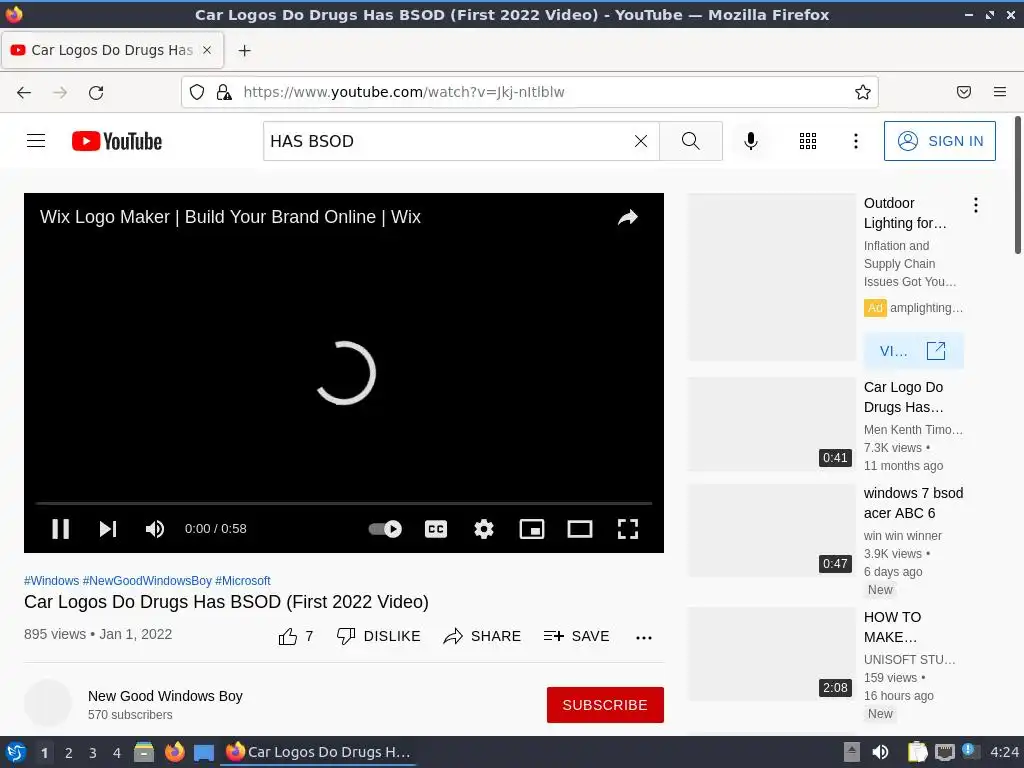
Task: Open the HOW TO MAKE suggested video
Action: point(892,627)
